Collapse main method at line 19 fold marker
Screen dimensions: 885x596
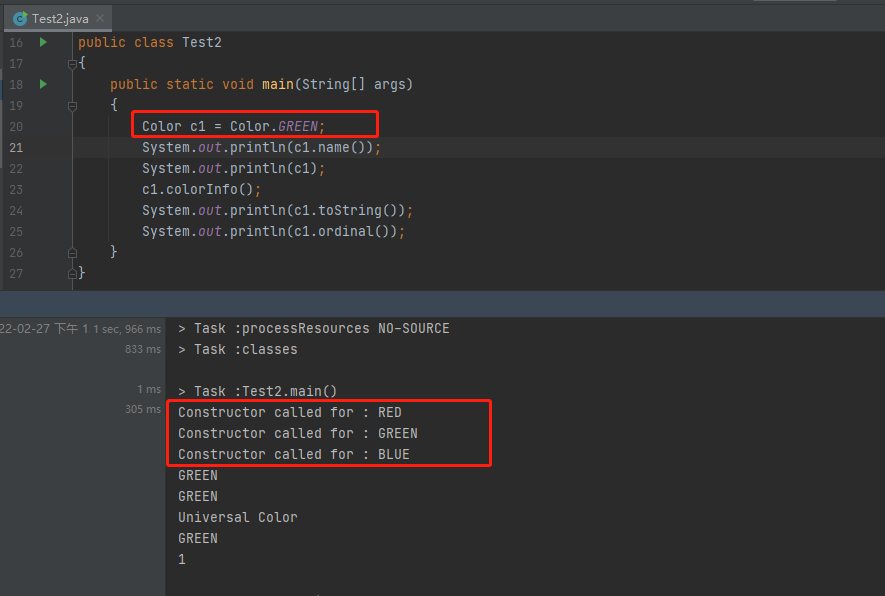point(72,106)
